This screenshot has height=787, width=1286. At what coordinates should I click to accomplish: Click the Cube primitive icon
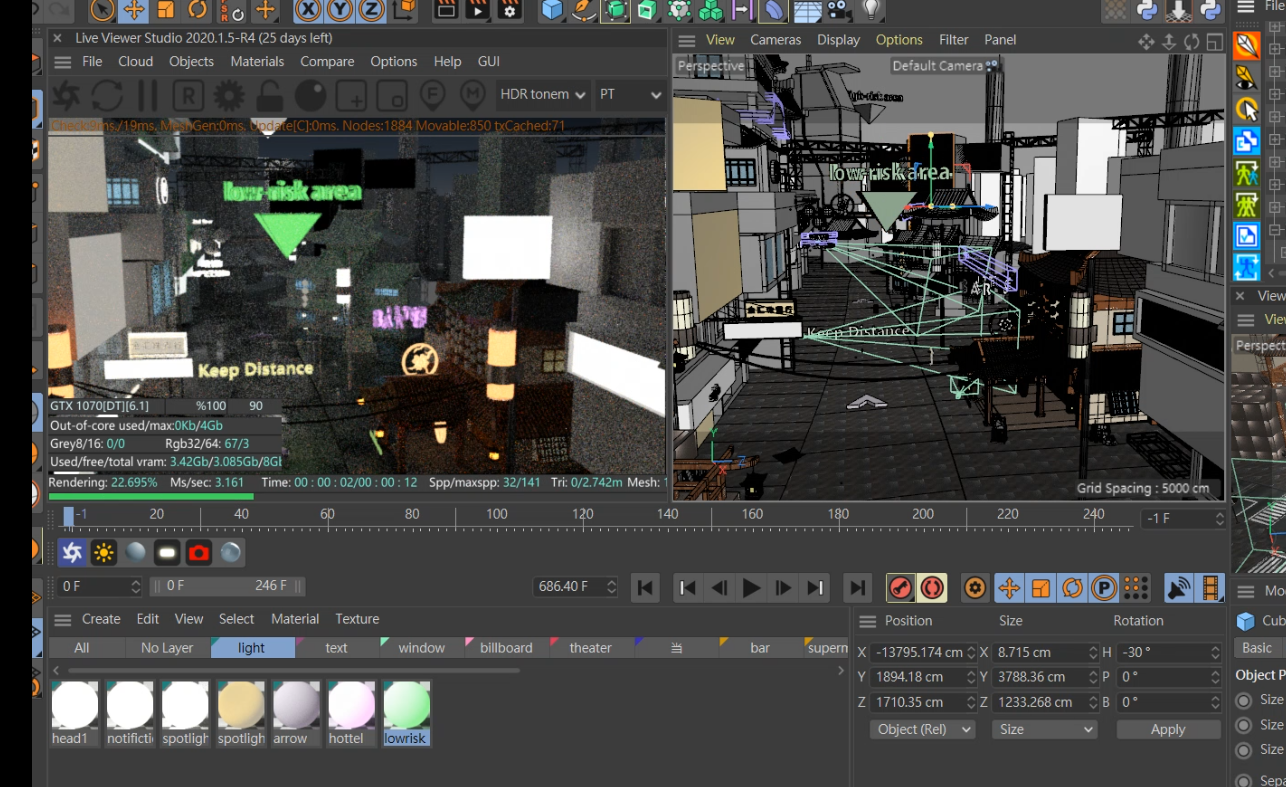click(552, 10)
